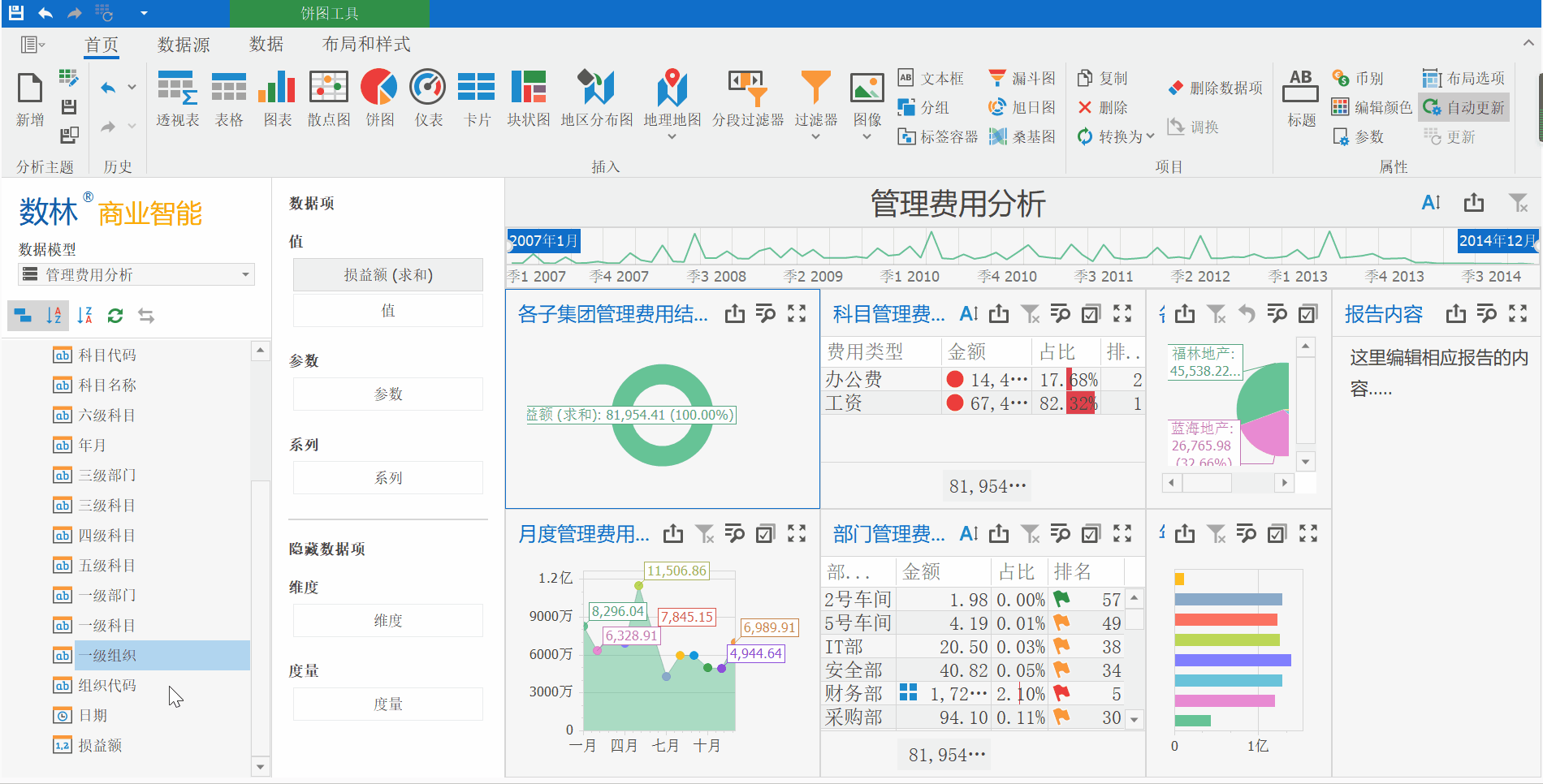Insert a 图表 chart
1543x784 pixels.
pyautogui.click(x=277, y=99)
